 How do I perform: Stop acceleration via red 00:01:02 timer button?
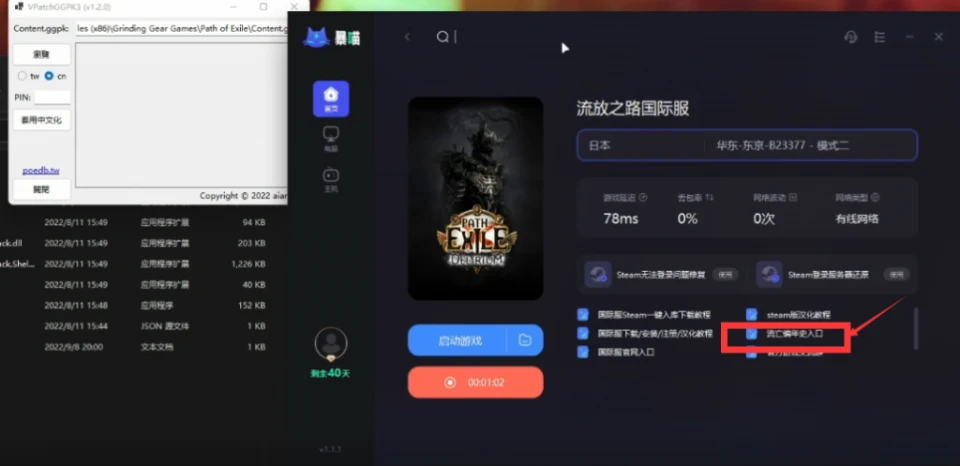click(x=476, y=383)
